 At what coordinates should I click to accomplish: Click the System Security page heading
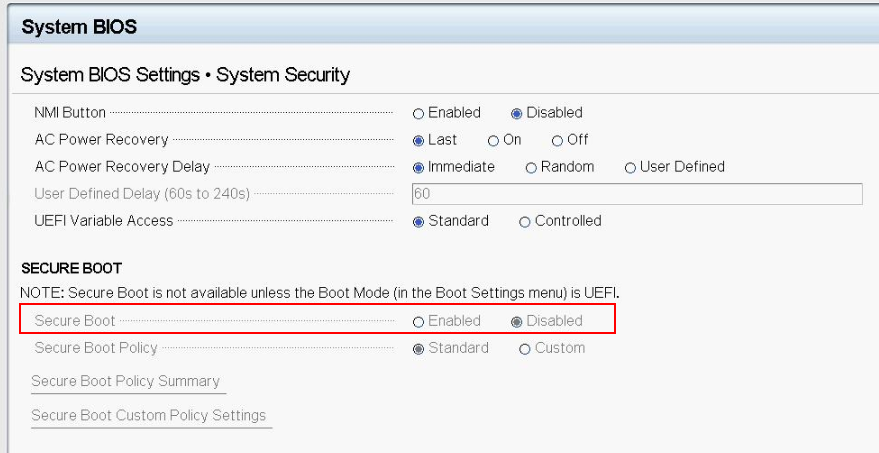point(185,75)
